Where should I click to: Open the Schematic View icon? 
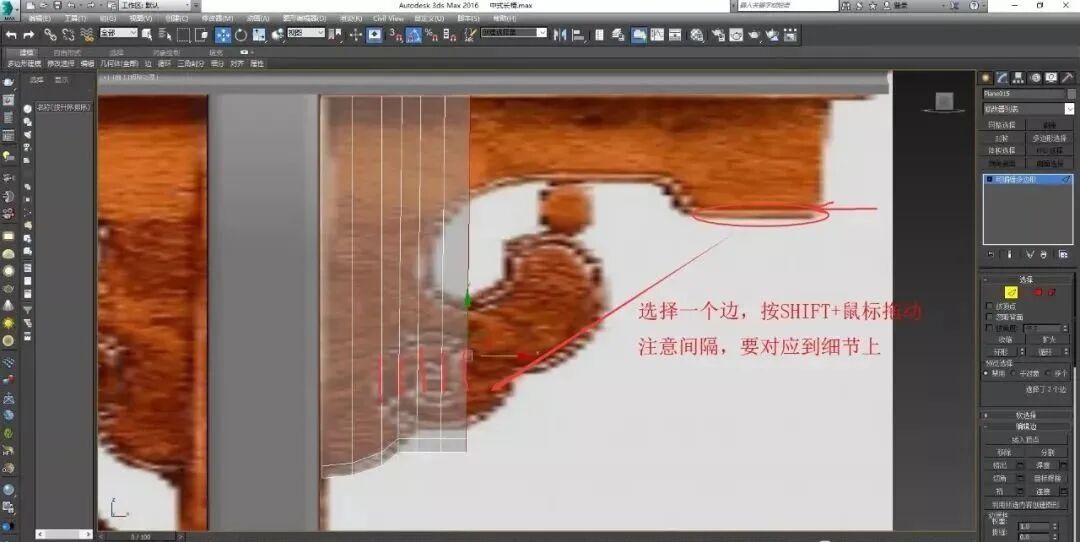(675, 34)
